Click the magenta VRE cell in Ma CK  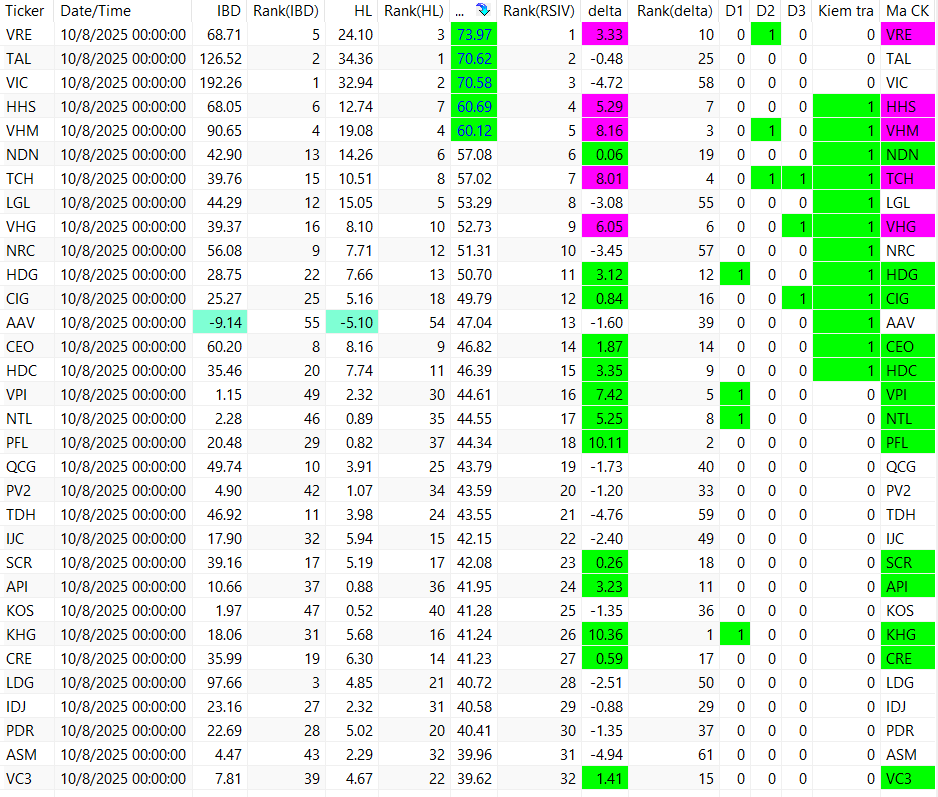907,35
